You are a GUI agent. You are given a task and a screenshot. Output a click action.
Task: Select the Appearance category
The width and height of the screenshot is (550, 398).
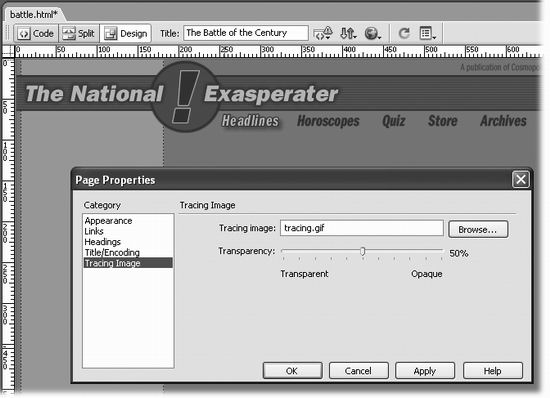(108, 221)
